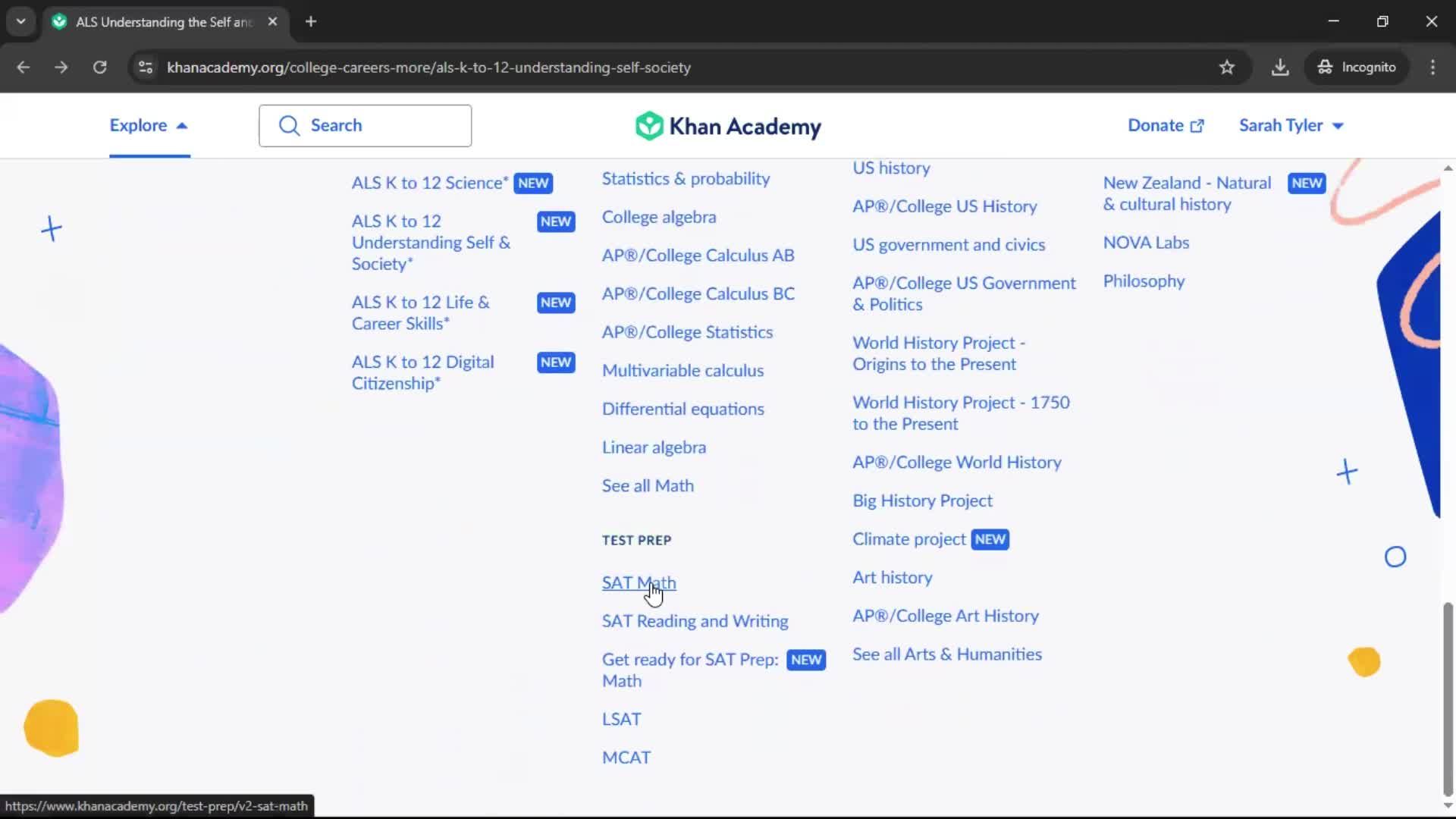Open New Zealand - Natural & cultural history

1187,194
